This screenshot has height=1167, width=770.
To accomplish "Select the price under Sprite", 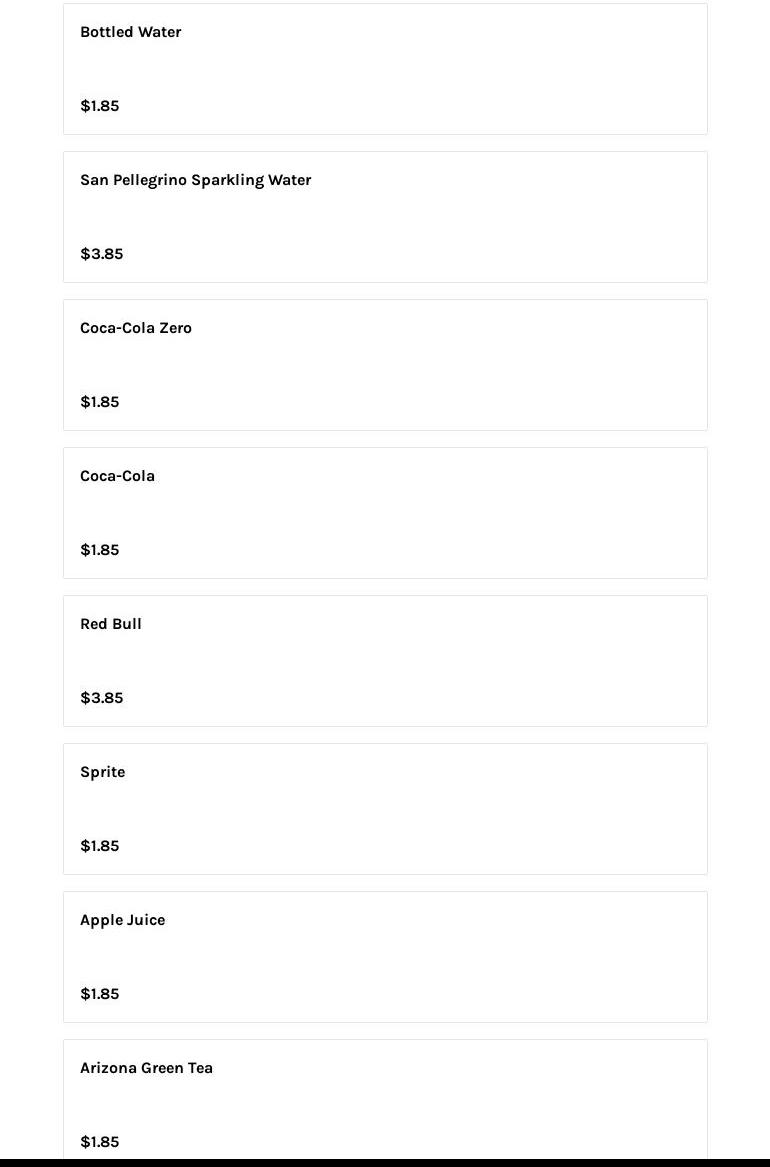I will pyautogui.click(x=99, y=846).
